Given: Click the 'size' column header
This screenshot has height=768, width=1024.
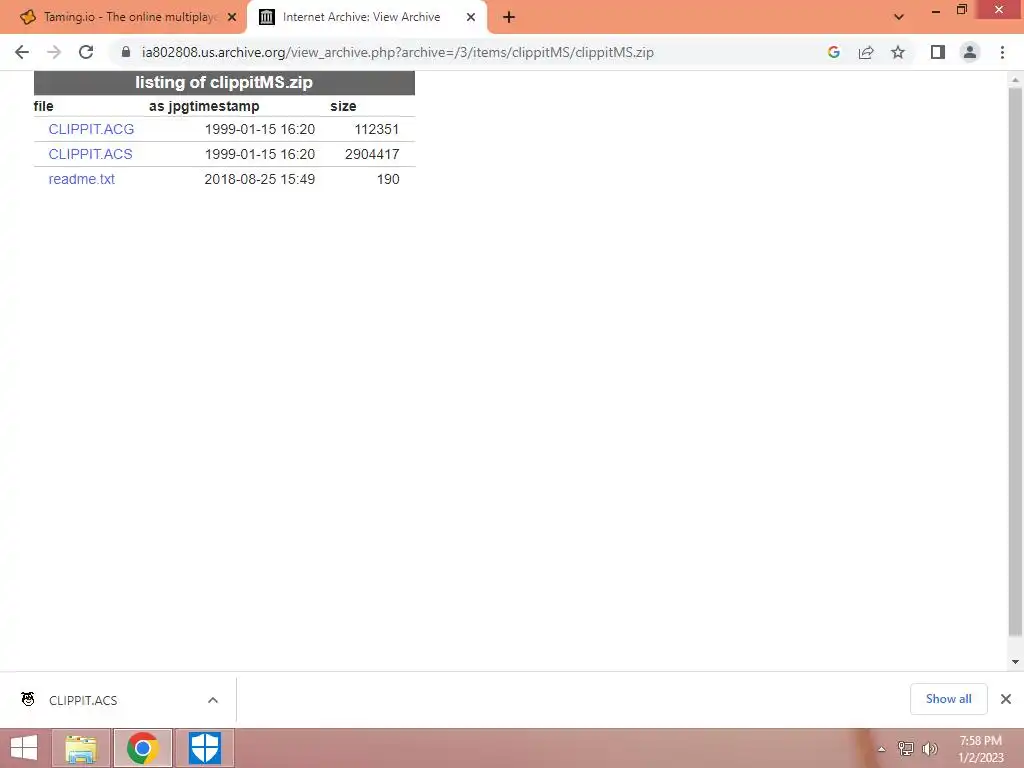Looking at the screenshot, I should (x=343, y=106).
